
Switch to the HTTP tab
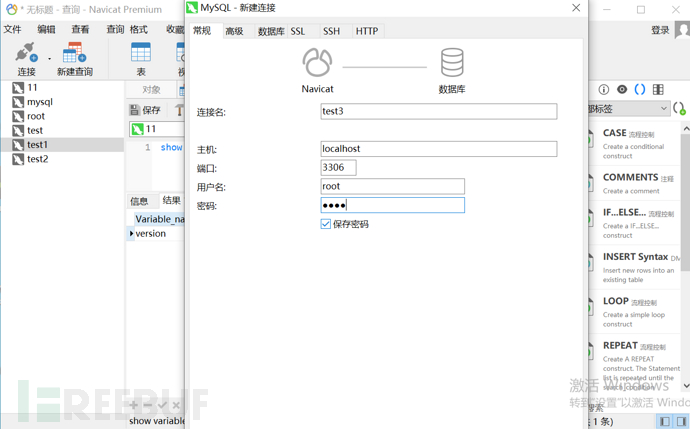(367, 31)
